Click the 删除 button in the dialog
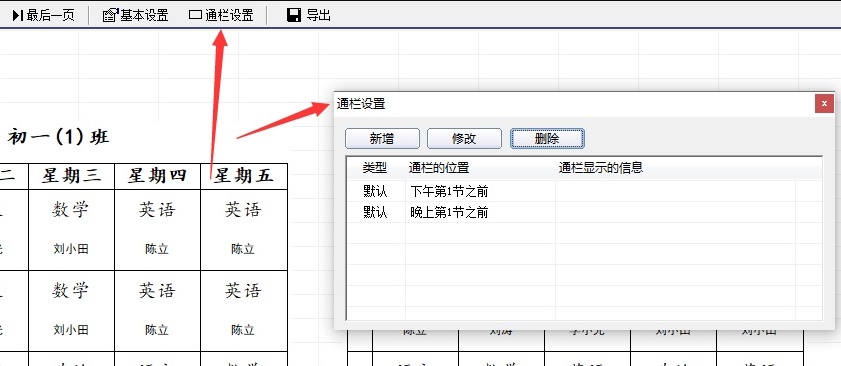The image size is (841, 366). [547, 138]
